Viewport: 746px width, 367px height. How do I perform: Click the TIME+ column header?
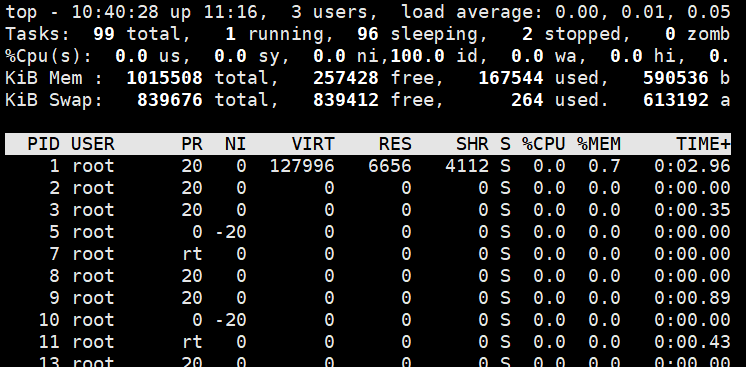coord(703,144)
